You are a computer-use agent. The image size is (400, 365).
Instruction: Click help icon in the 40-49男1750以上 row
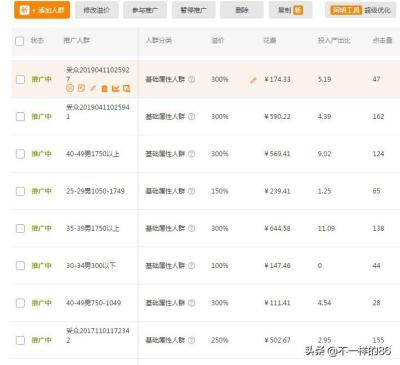[192, 154]
